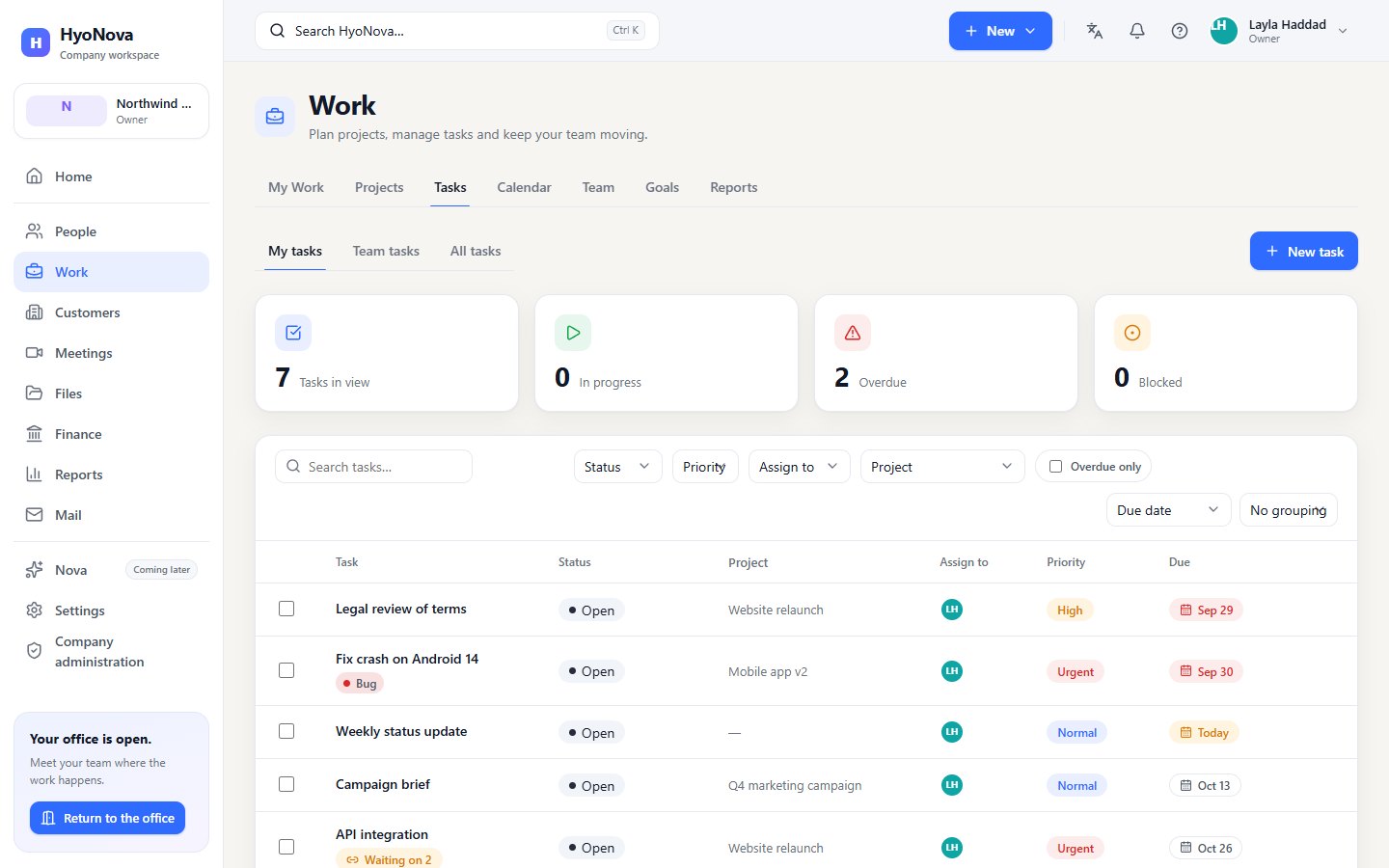Switch to the Calendar tab

click(524, 187)
